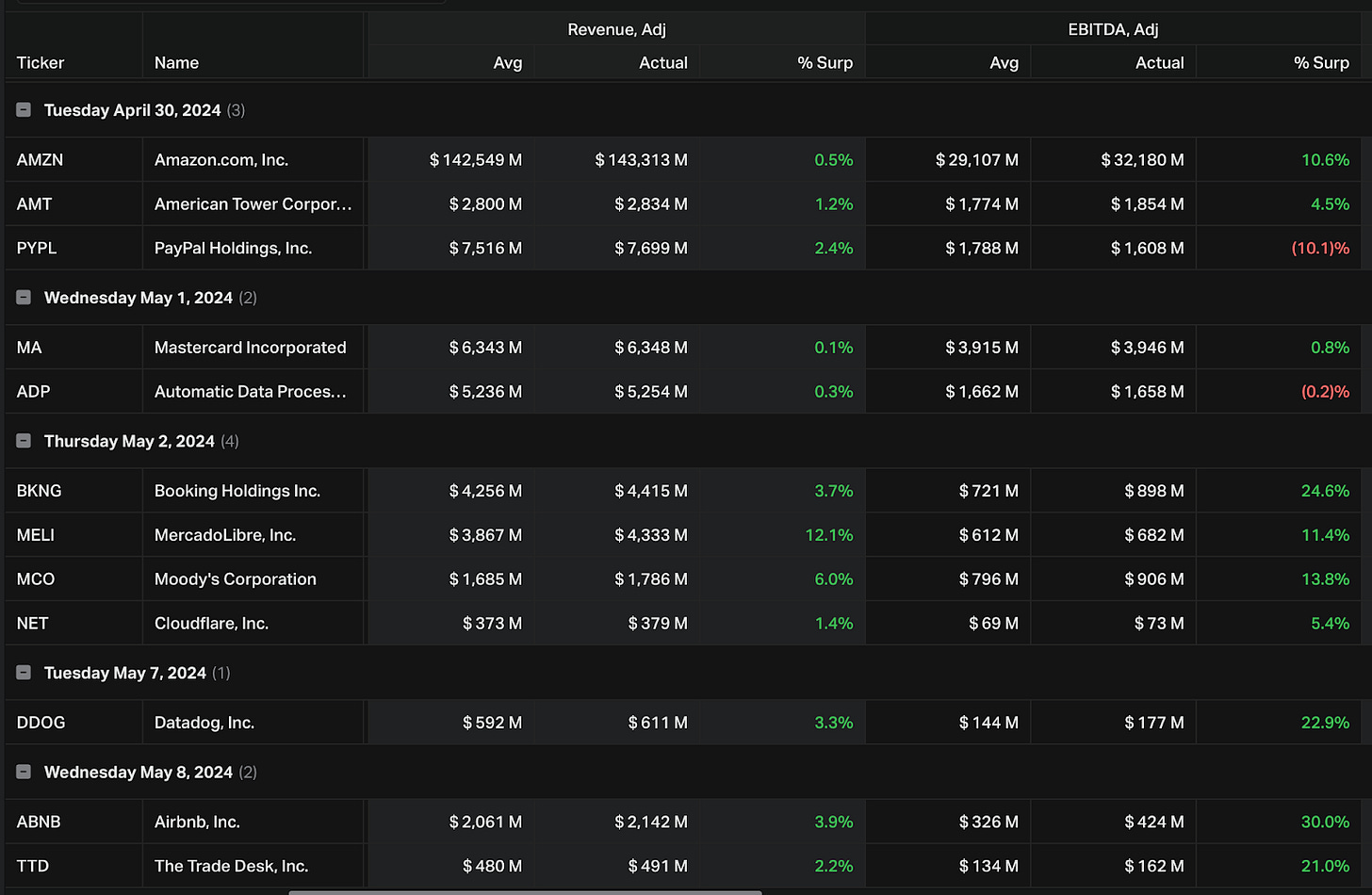Select the BKNG ticker cell
The height and width of the screenshot is (895, 1372).
(x=73, y=491)
